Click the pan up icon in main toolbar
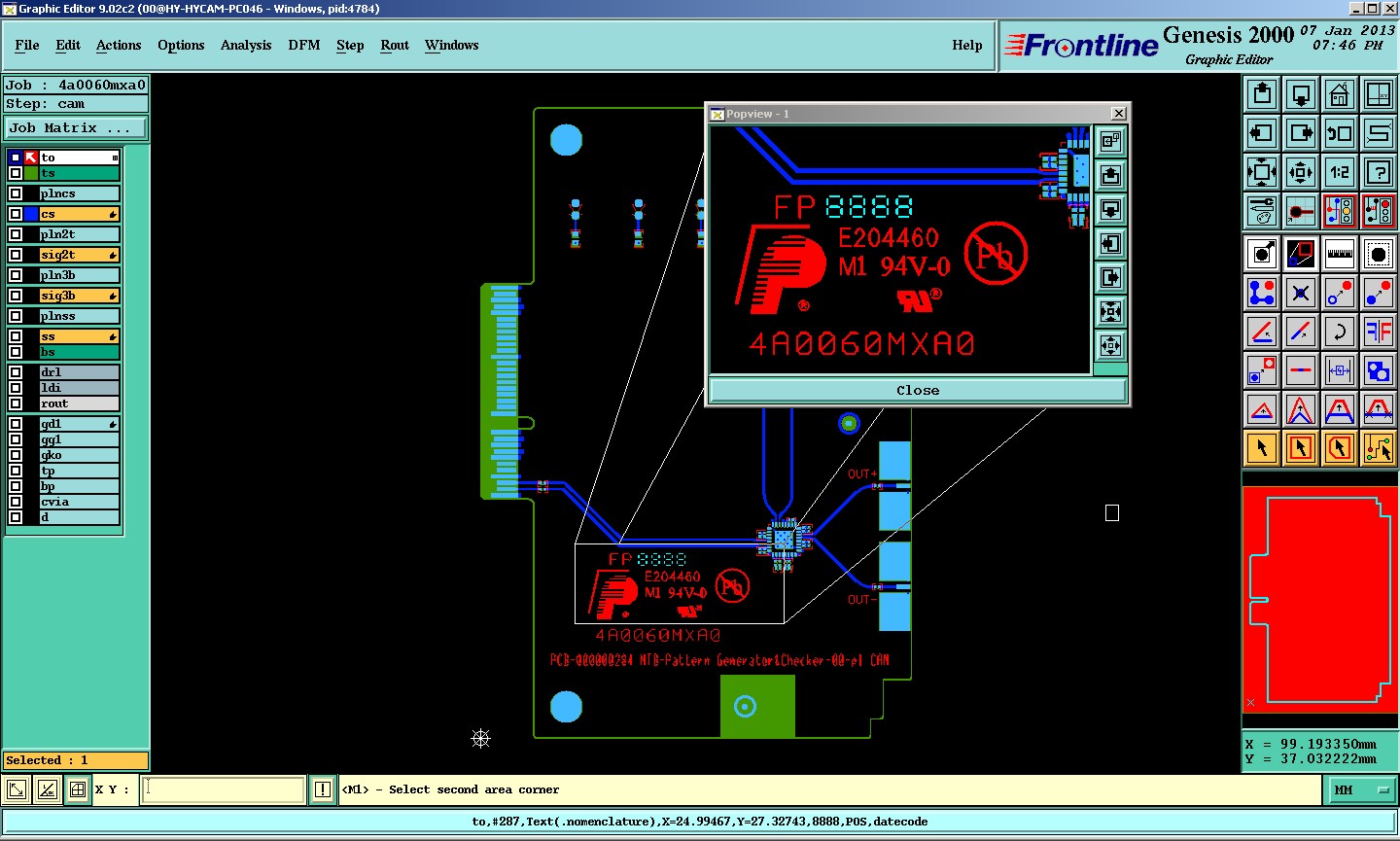The image size is (1400, 841). tap(1262, 94)
